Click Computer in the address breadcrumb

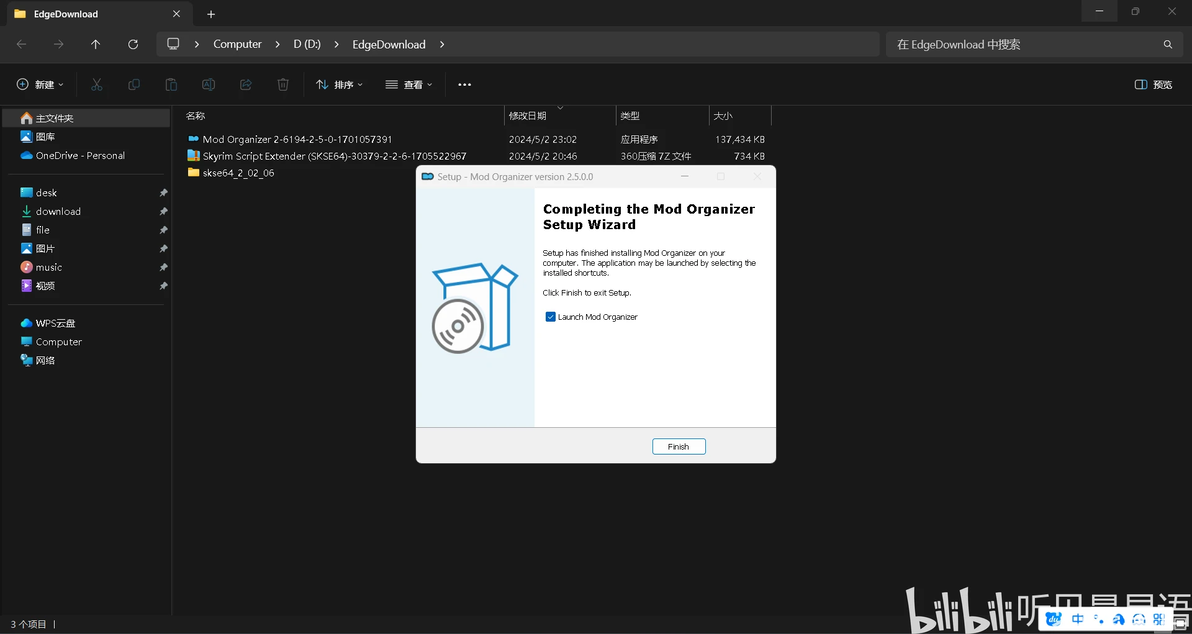[237, 44]
